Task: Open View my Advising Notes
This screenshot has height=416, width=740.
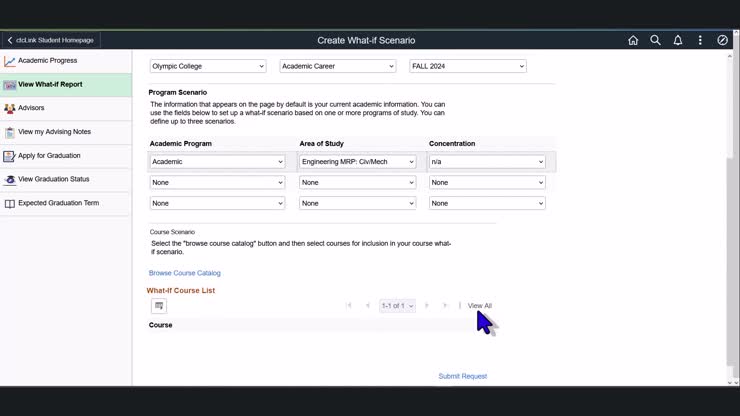Action: 54,132
